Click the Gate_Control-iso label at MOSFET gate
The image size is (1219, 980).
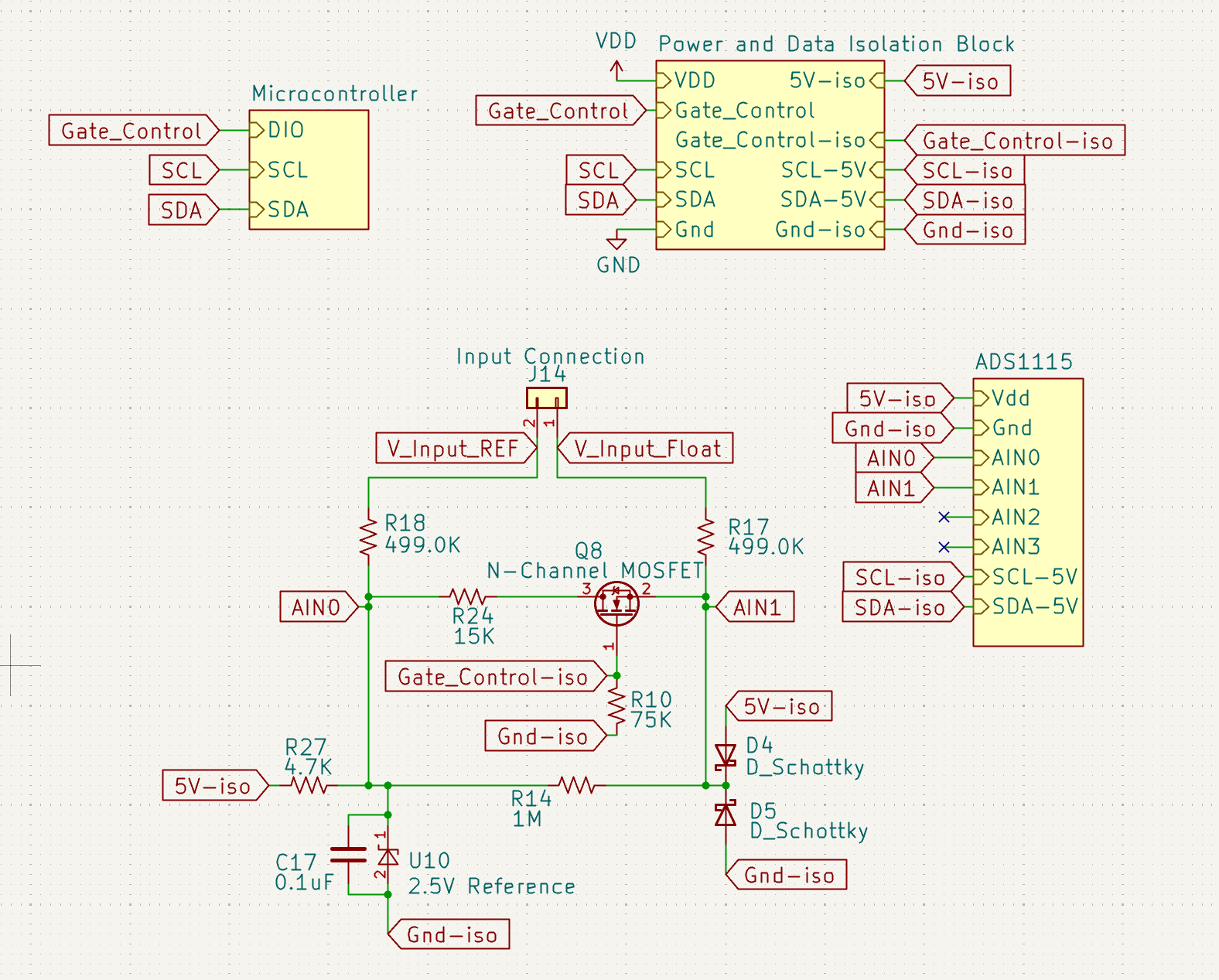[496, 676]
